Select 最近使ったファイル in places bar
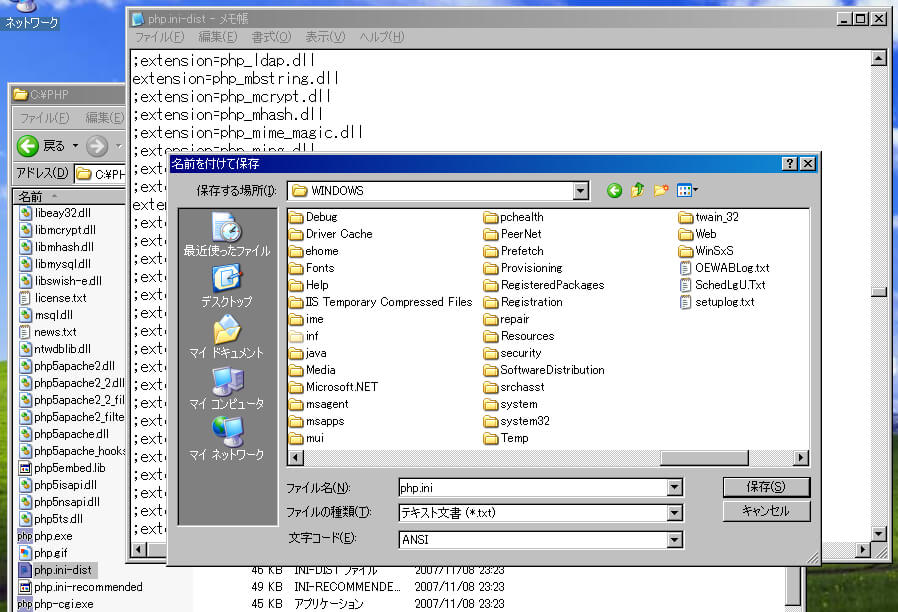Image resolution: width=898 pixels, height=612 pixels. click(227, 236)
